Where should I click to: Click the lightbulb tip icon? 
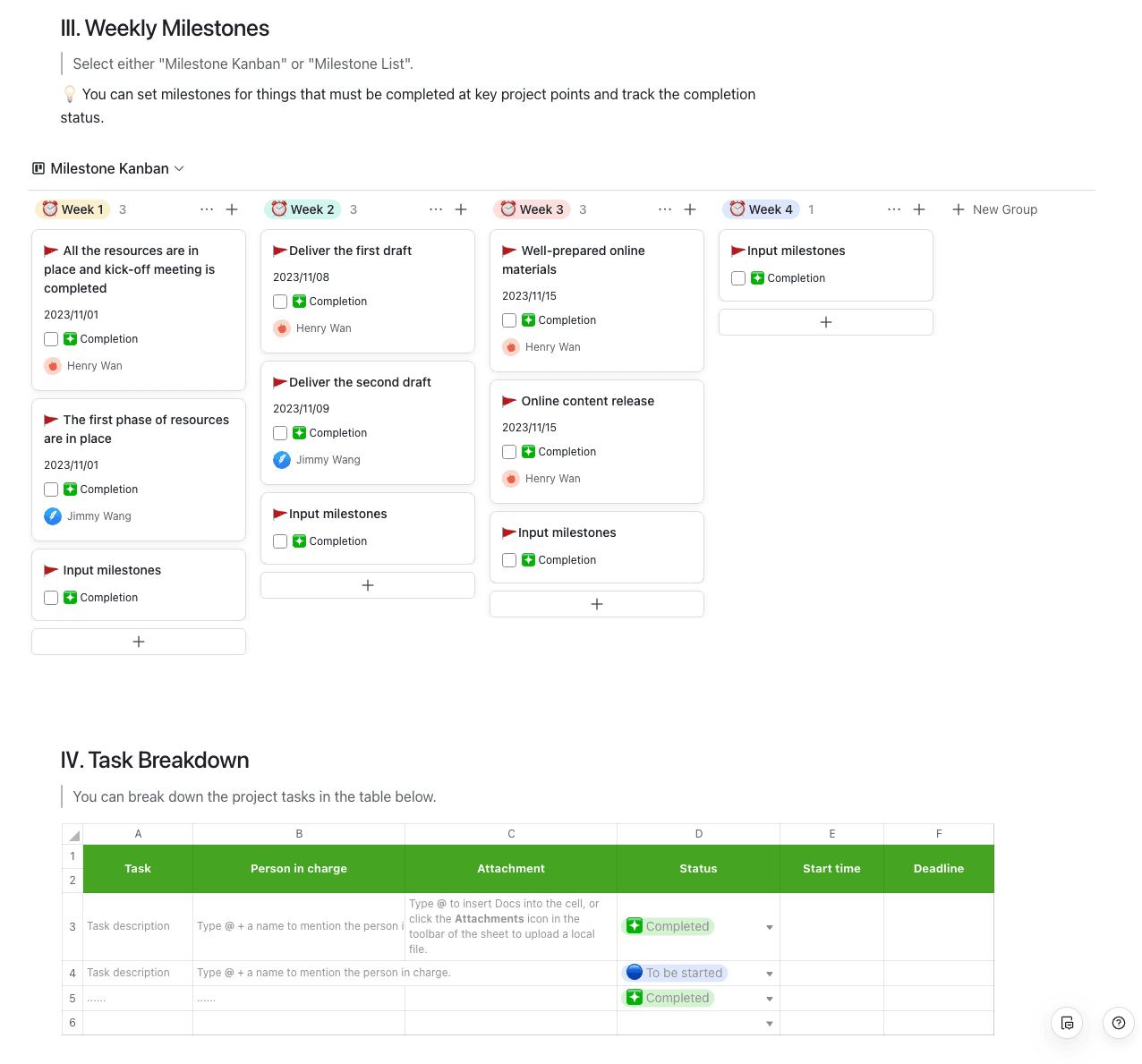pyautogui.click(x=70, y=94)
